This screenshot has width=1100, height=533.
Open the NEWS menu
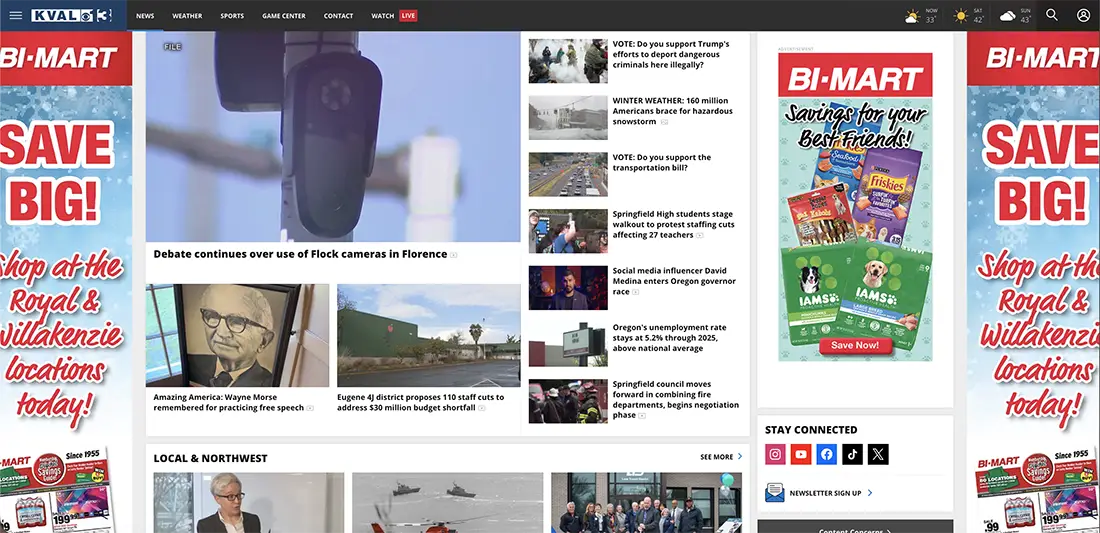[x=145, y=15]
